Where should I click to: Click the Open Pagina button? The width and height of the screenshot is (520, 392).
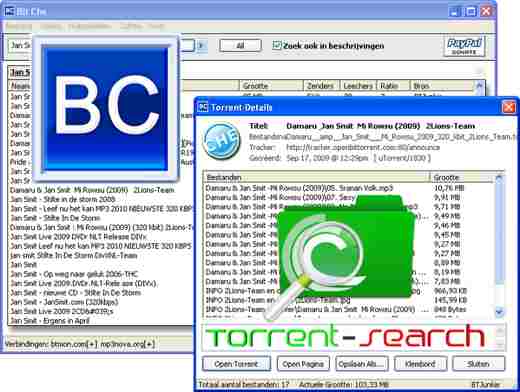coord(303,364)
